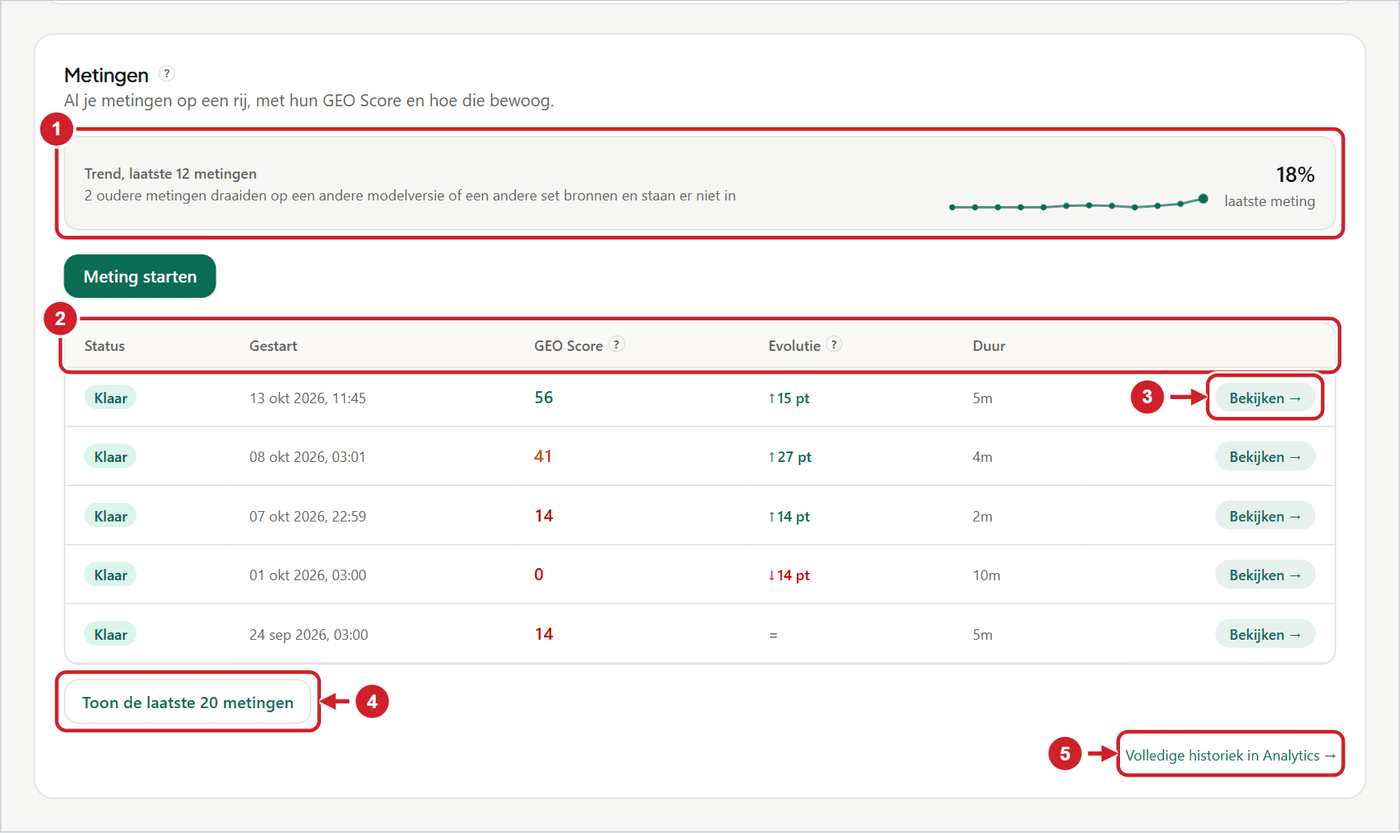Click the red downward 14 pt evolution value
Image resolution: width=1400 pixels, height=833 pixels.
(x=788, y=575)
